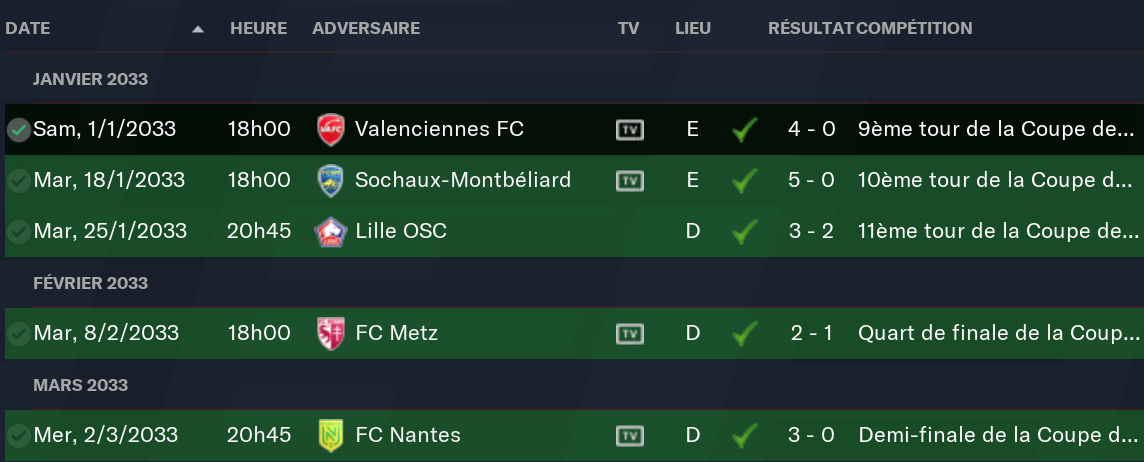Screen dimensions: 1144x462
Task: Click the Valenciennes FC club crest
Action: 330,130
